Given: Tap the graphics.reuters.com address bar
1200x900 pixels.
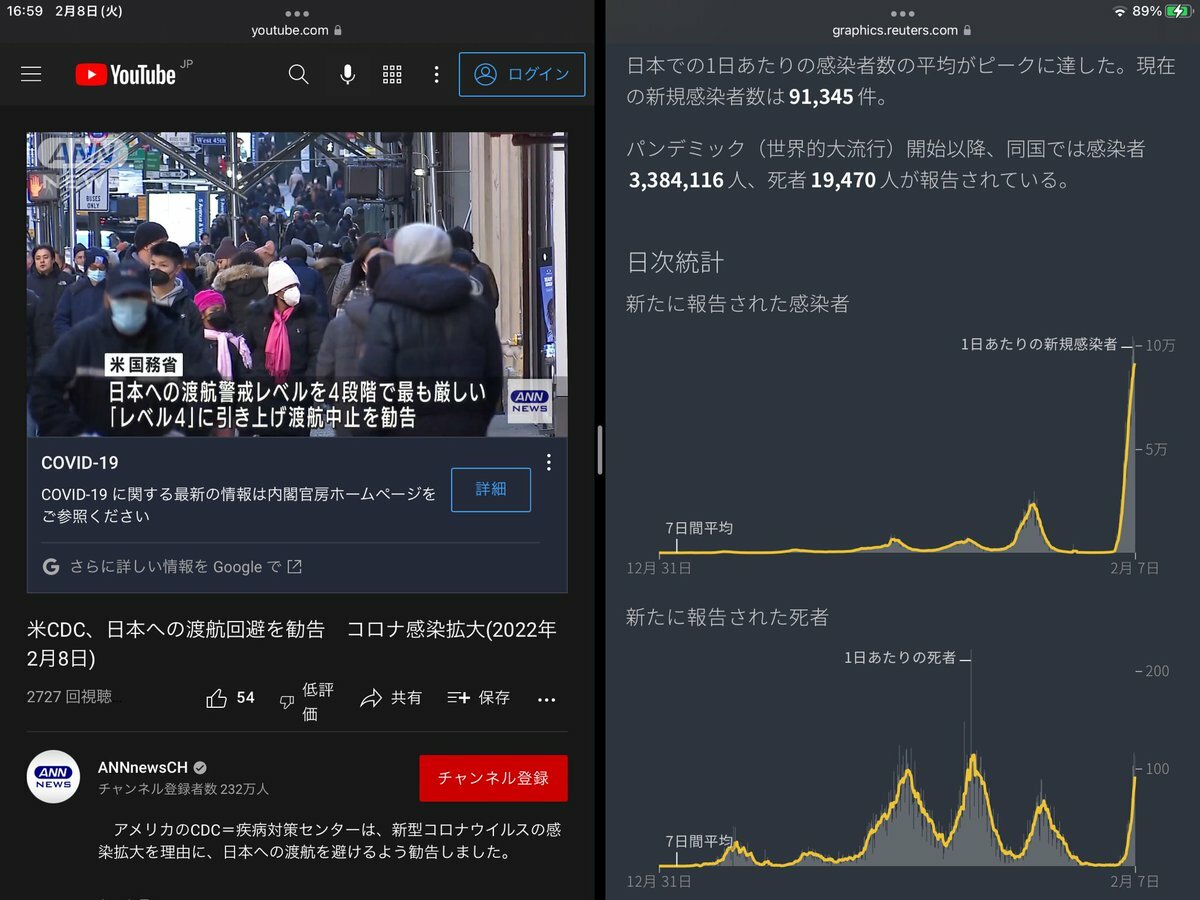Looking at the screenshot, I should [x=902, y=30].
